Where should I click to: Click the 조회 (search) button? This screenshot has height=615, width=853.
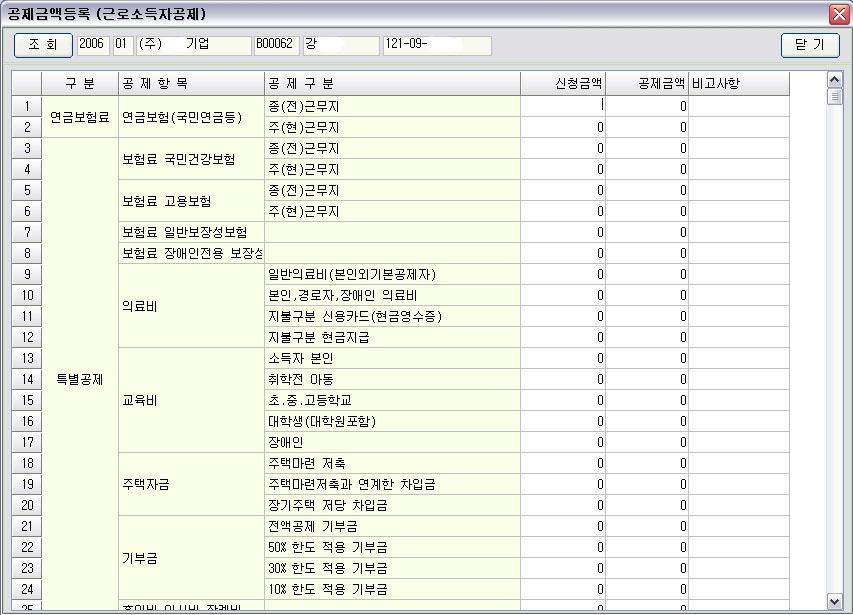coord(43,45)
